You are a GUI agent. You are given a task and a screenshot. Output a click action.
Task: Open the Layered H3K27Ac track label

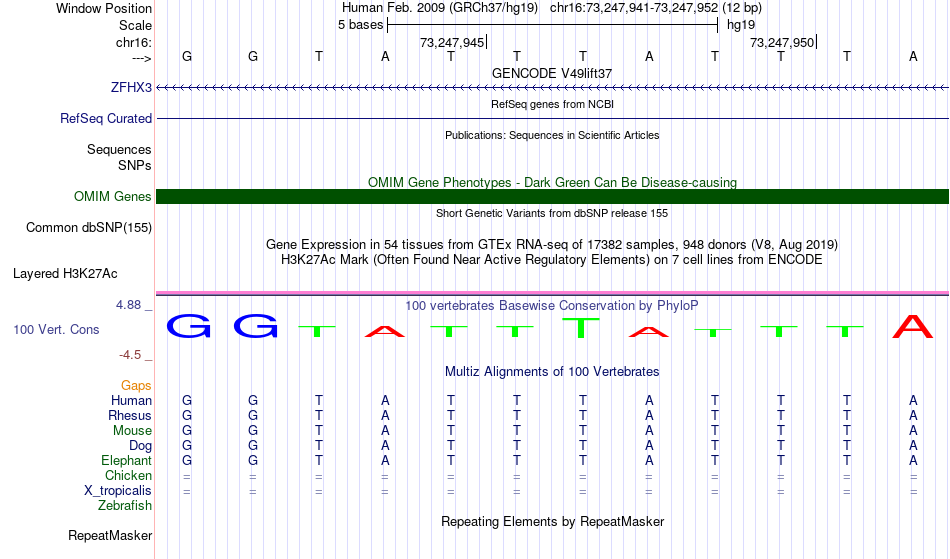65,274
